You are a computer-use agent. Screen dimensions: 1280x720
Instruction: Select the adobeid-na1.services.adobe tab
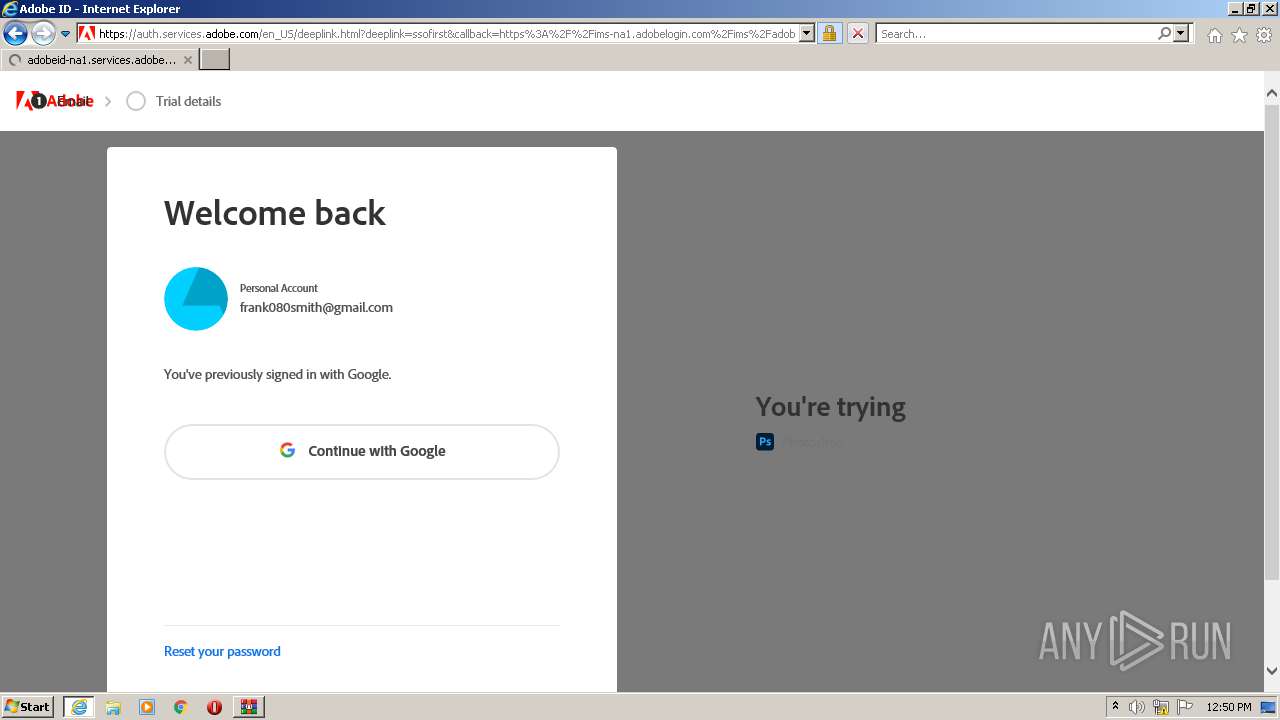(x=99, y=60)
